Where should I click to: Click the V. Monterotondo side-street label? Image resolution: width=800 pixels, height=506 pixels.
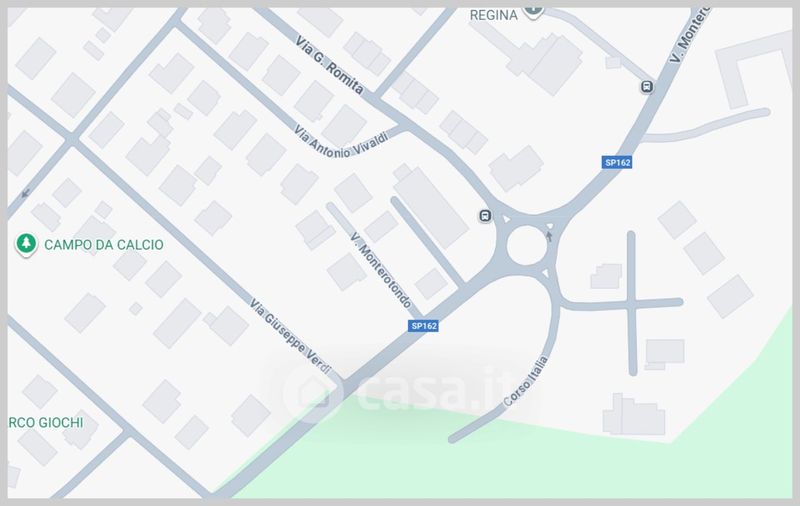click(x=381, y=270)
